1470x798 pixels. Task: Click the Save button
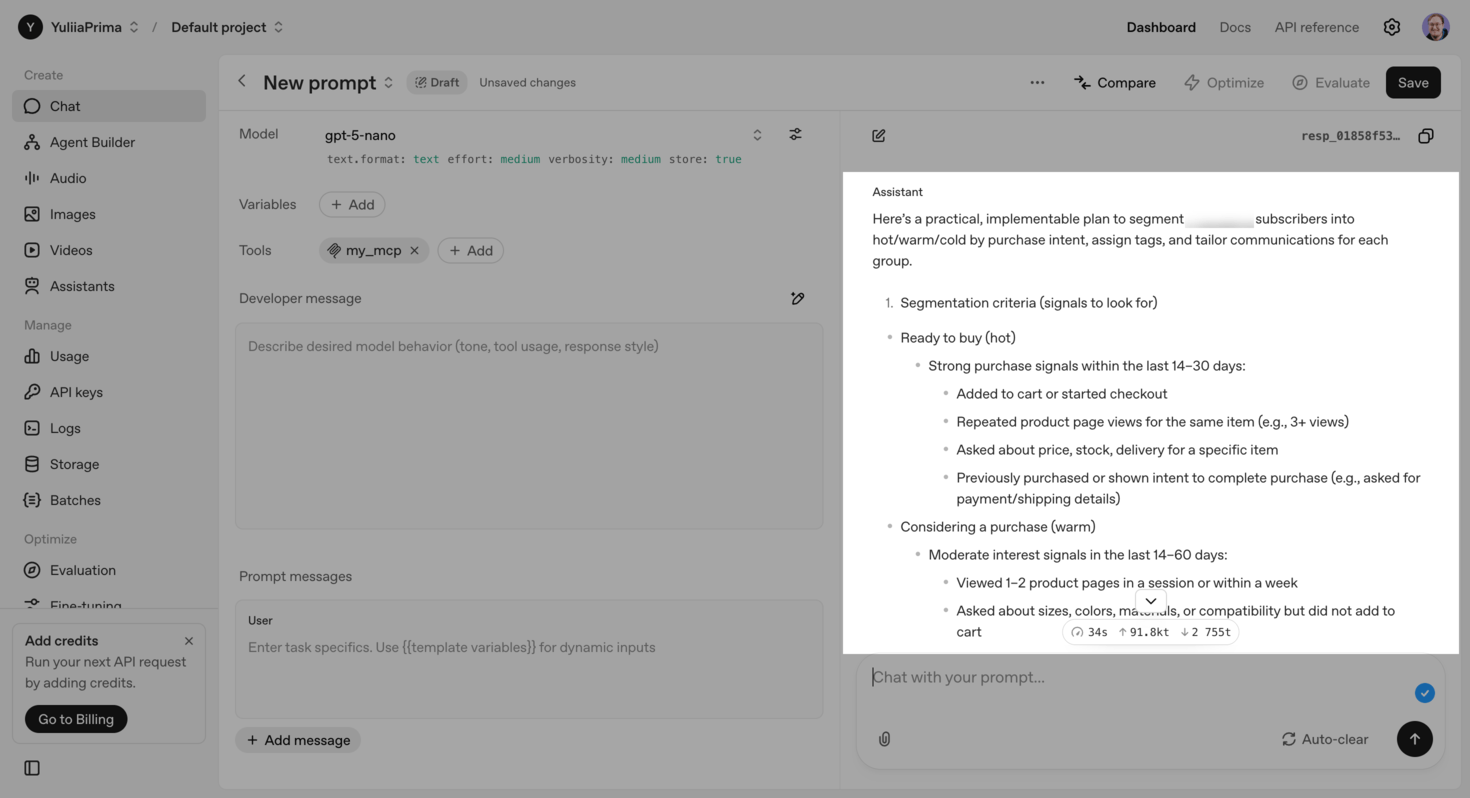[1412, 83]
